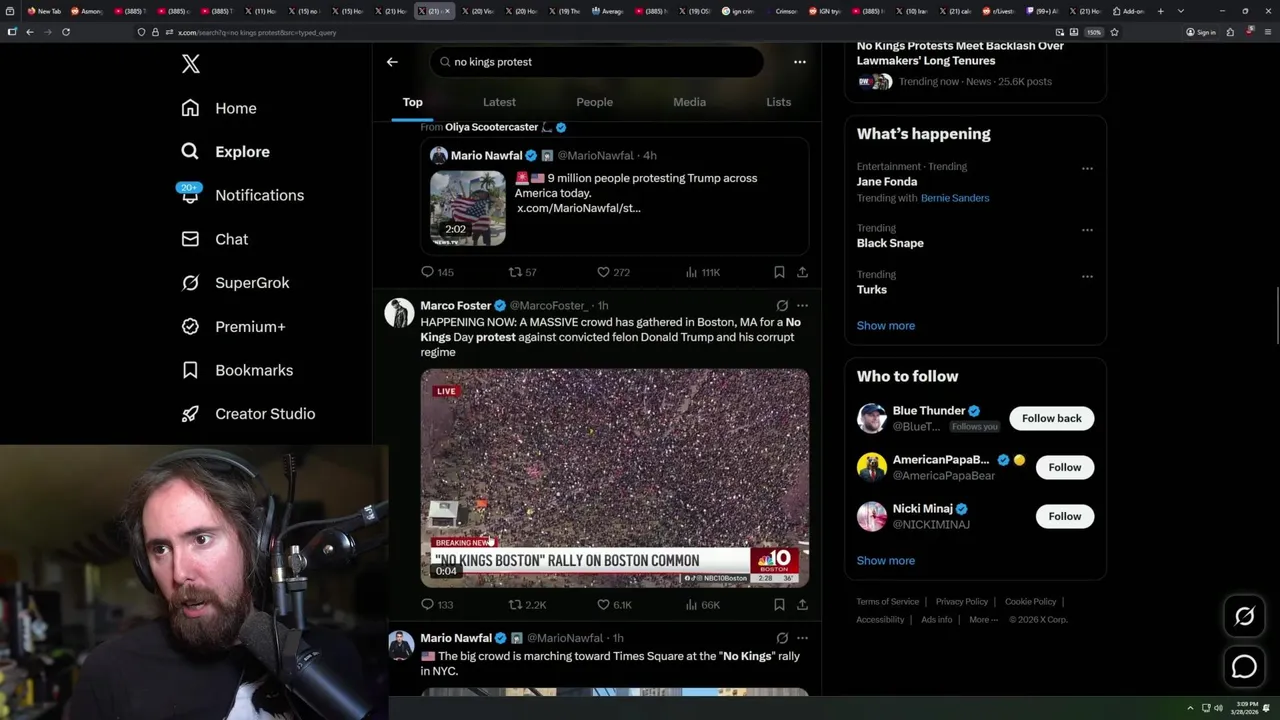View analytics of the 66K views post
This screenshot has height=720, width=1280.
click(x=702, y=605)
